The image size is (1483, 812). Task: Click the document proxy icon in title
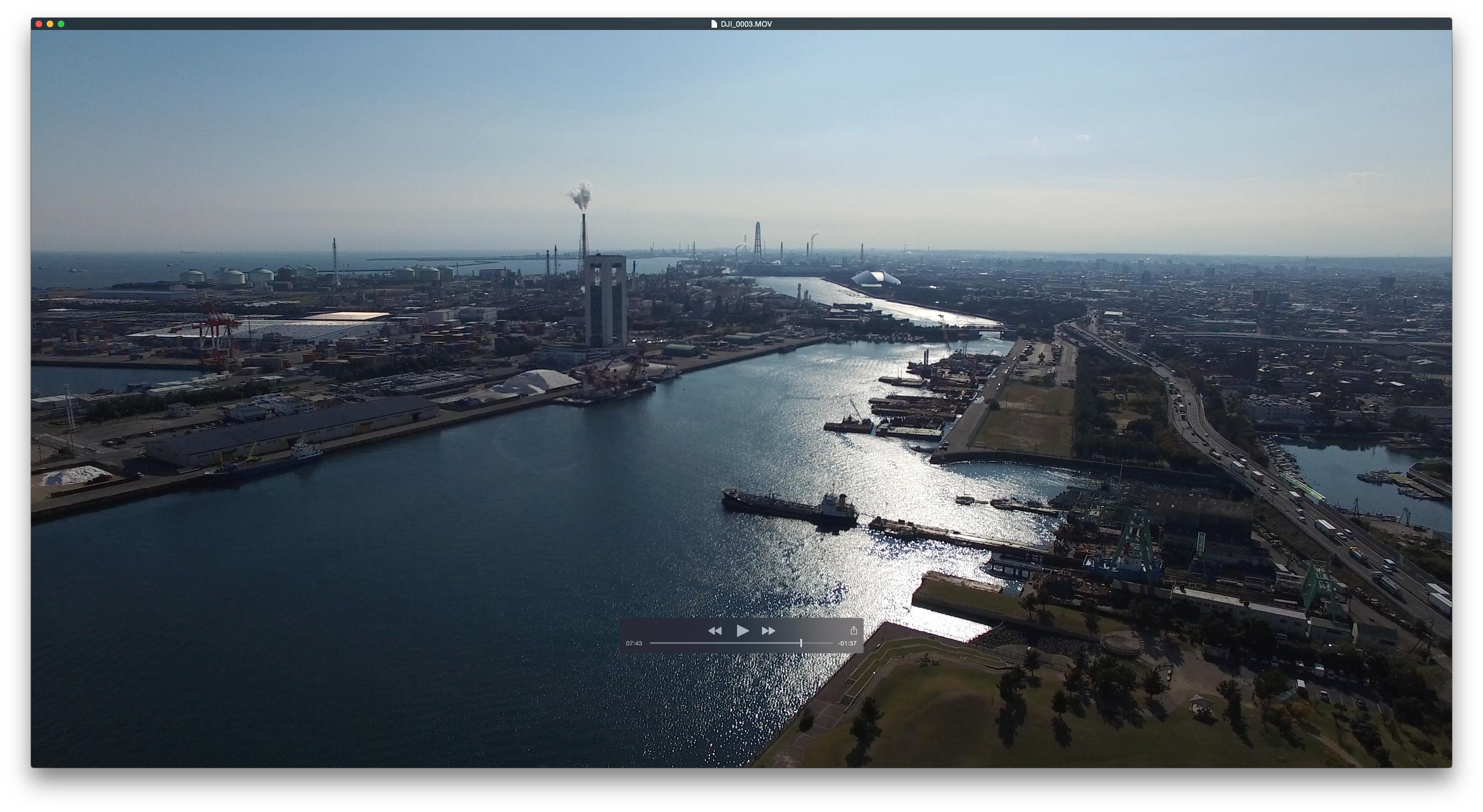[x=714, y=24]
